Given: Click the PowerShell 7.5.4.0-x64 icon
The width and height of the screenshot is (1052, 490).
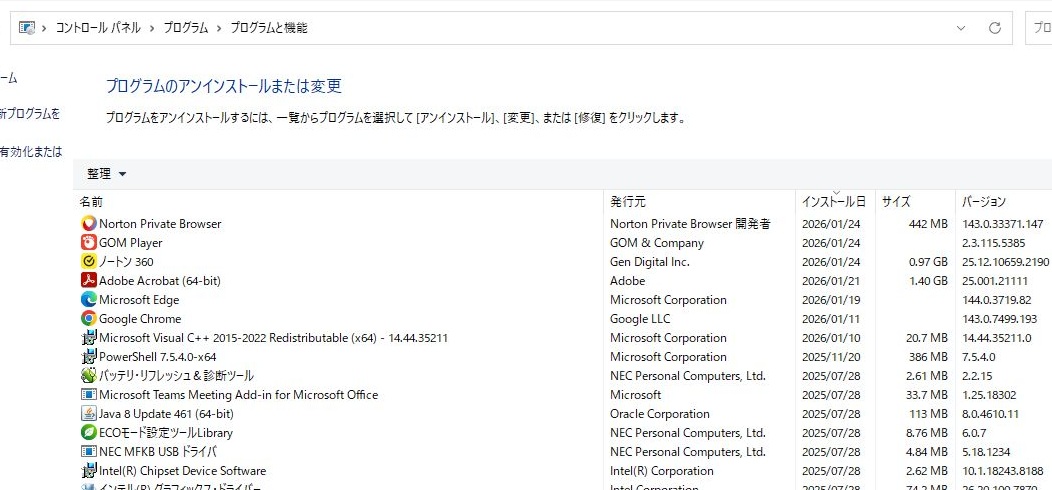Looking at the screenshot, I should pos(89,357).
